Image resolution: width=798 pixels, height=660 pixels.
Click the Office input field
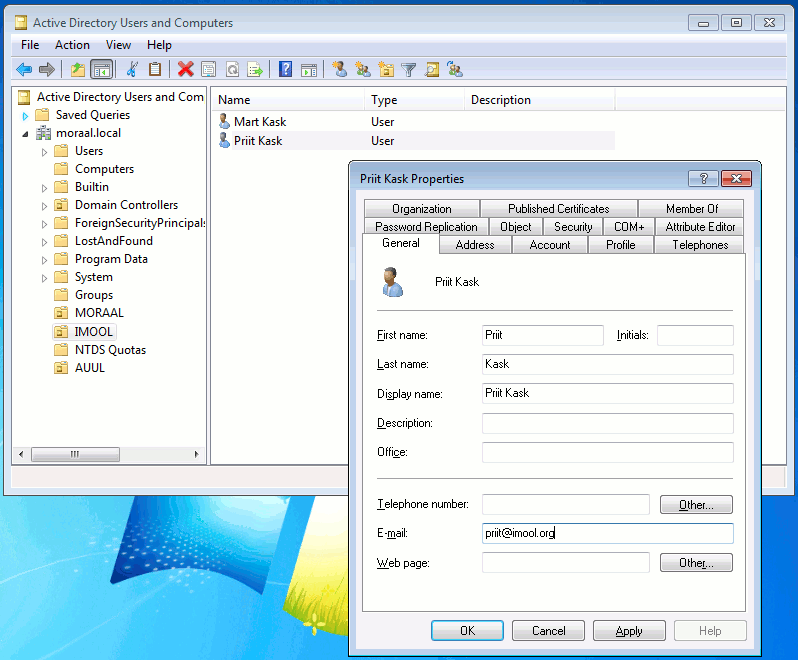(608, 452)
